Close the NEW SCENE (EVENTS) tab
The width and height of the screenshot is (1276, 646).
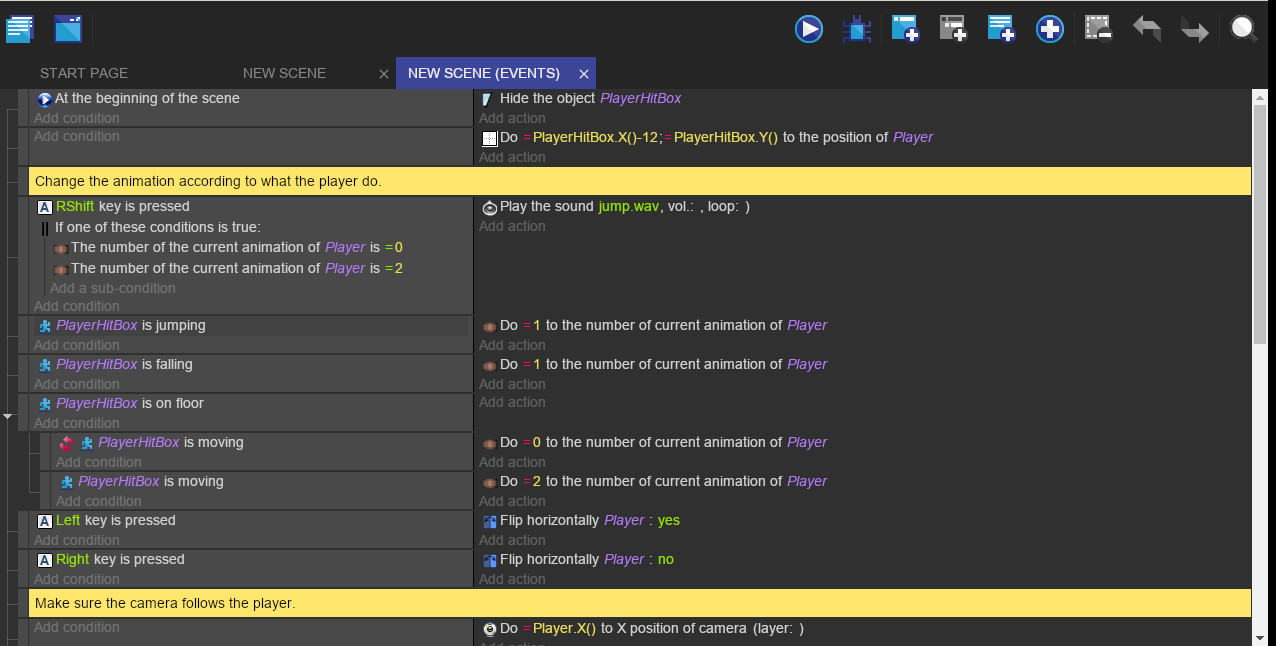pos(584,74)
